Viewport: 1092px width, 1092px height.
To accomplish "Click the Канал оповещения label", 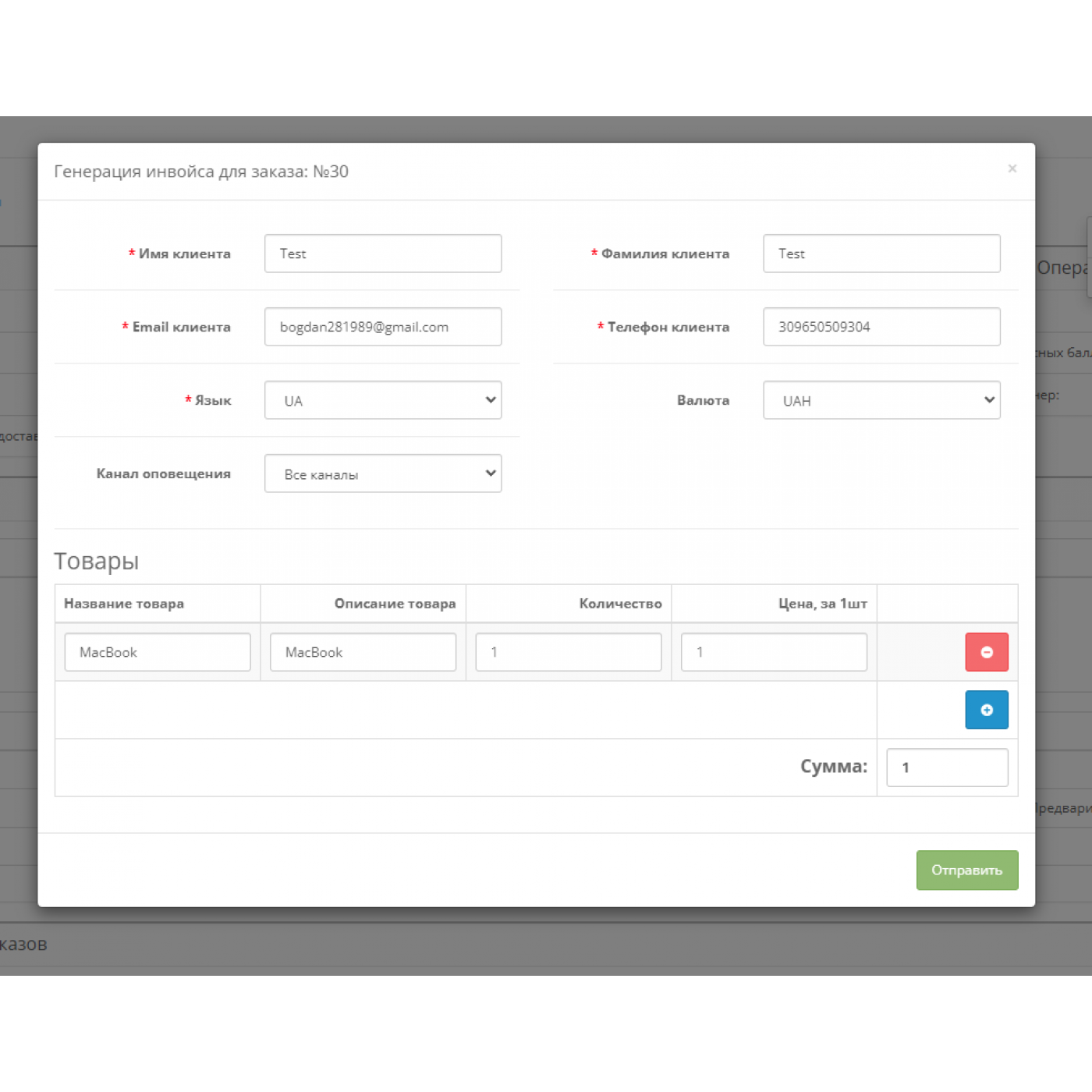I will pos(163,473).
